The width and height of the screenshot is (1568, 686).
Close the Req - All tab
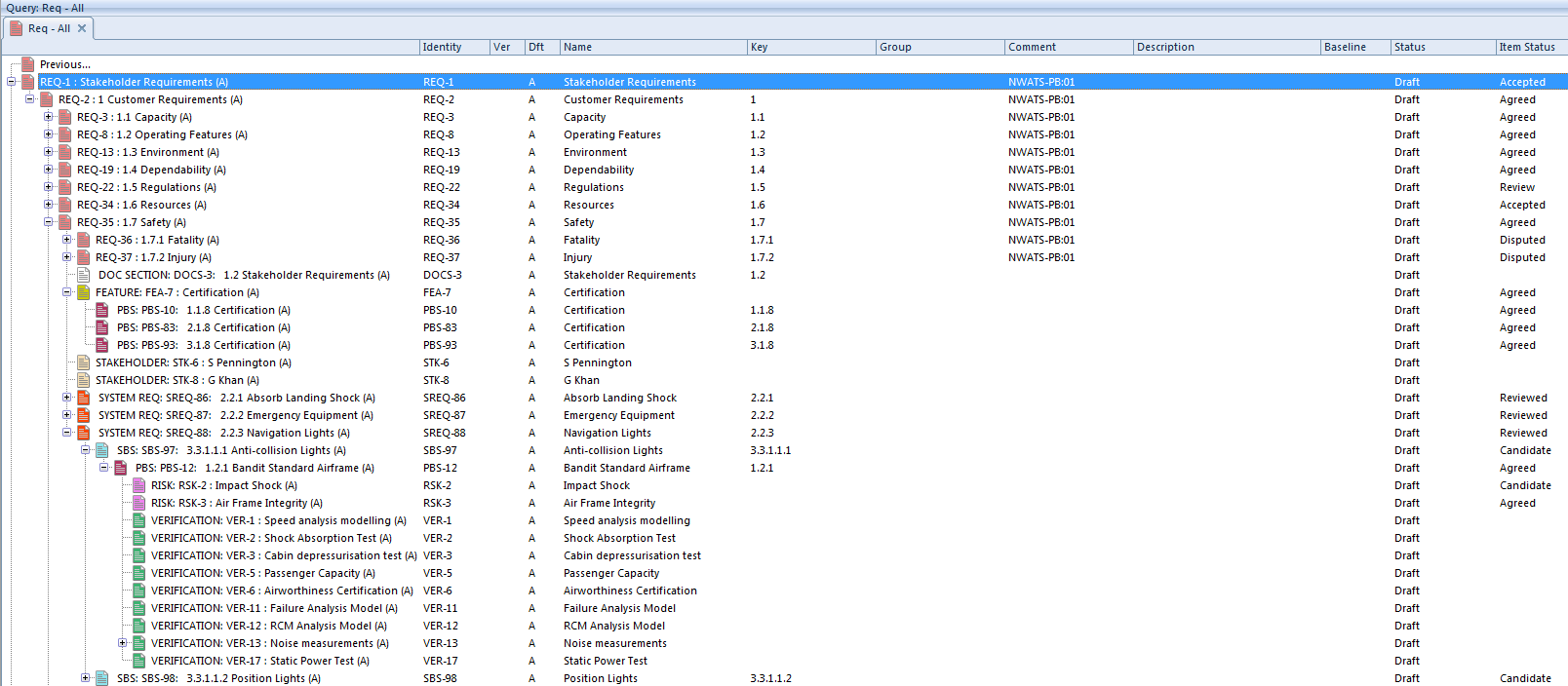(x=82, y=28)
